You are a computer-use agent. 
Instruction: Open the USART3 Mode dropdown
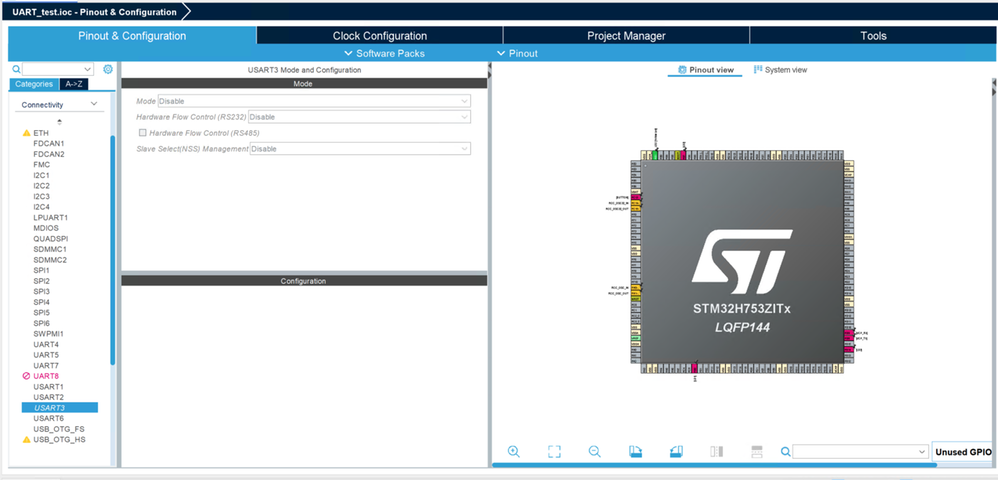314,101
